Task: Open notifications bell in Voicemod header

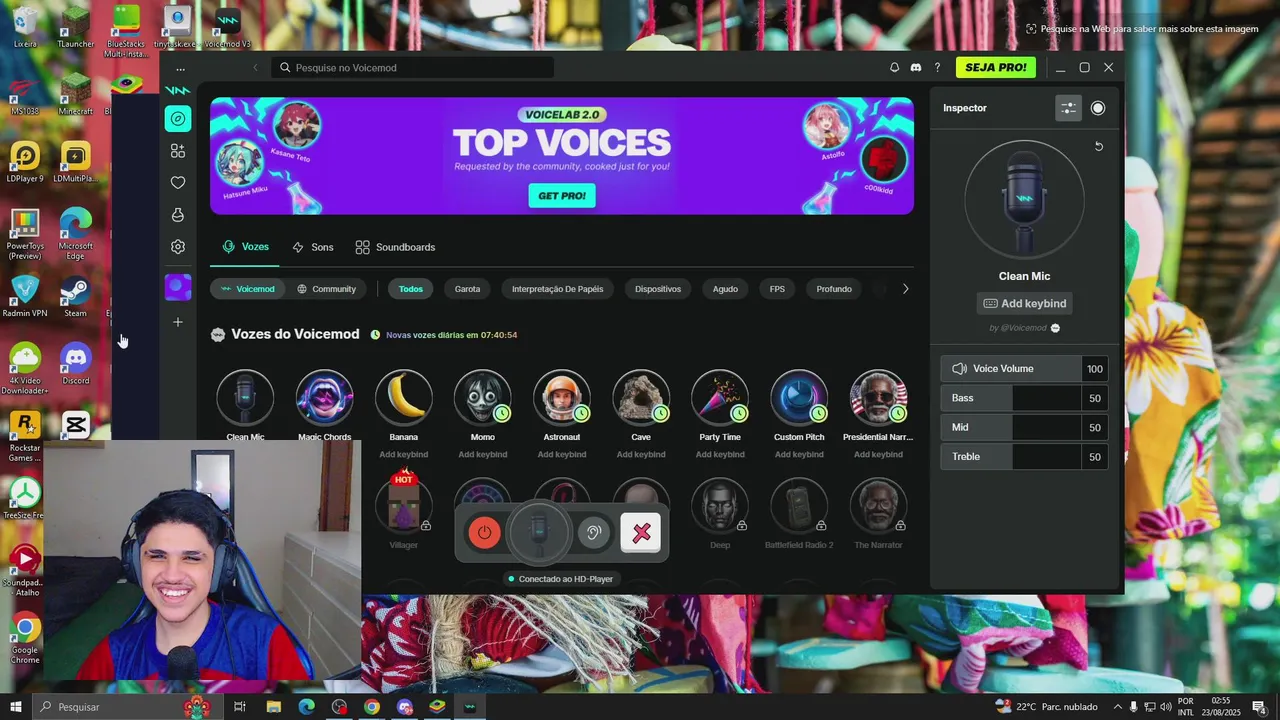Action: [x=894, y=68]
